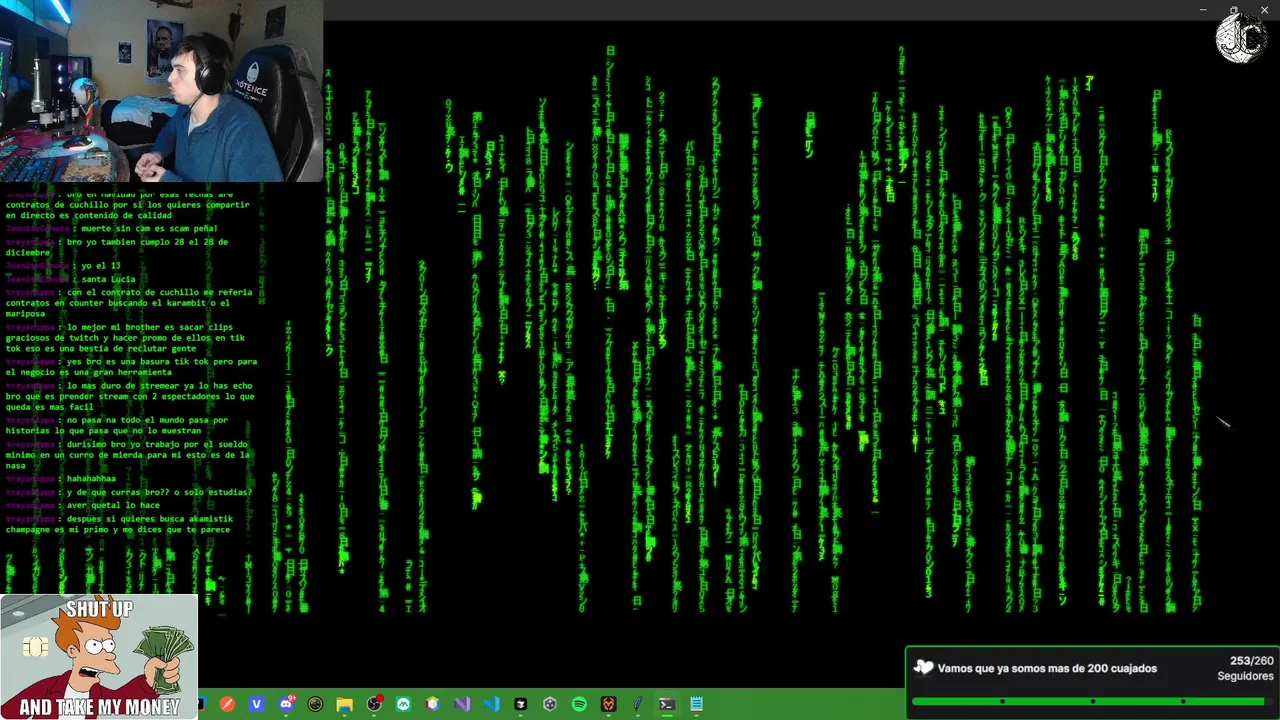Click 'Vamos que ya somos mas de 200 cuajados'
This screenshot has width=1280, height=720.
1047,668
